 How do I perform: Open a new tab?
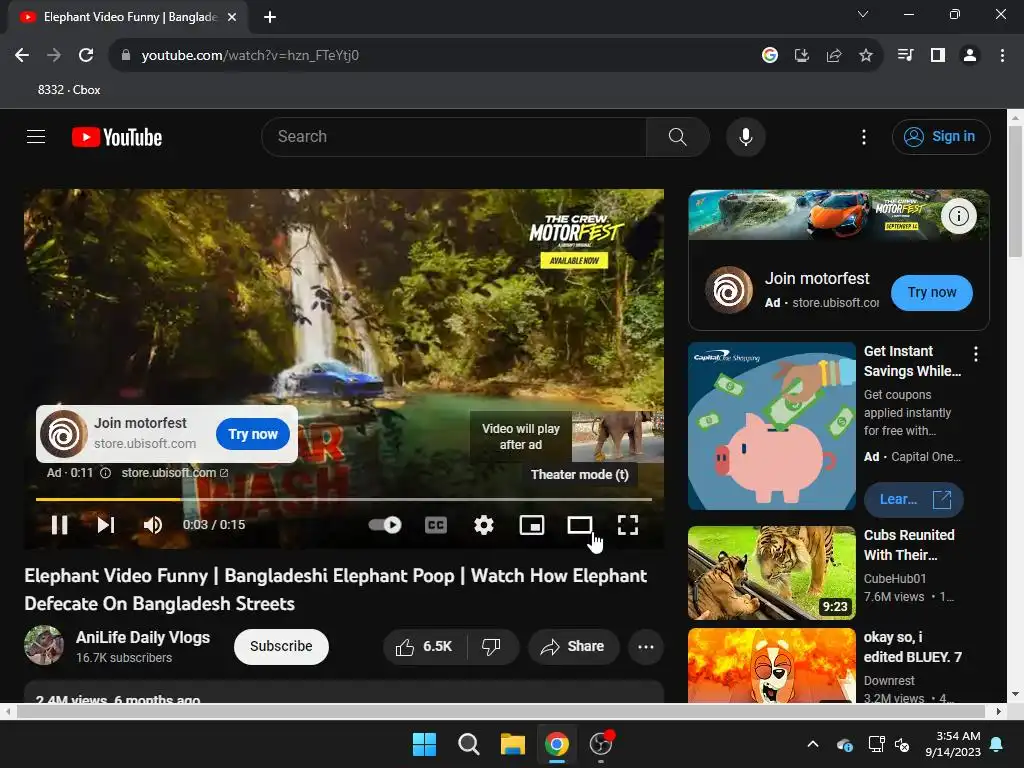(270, 17)
